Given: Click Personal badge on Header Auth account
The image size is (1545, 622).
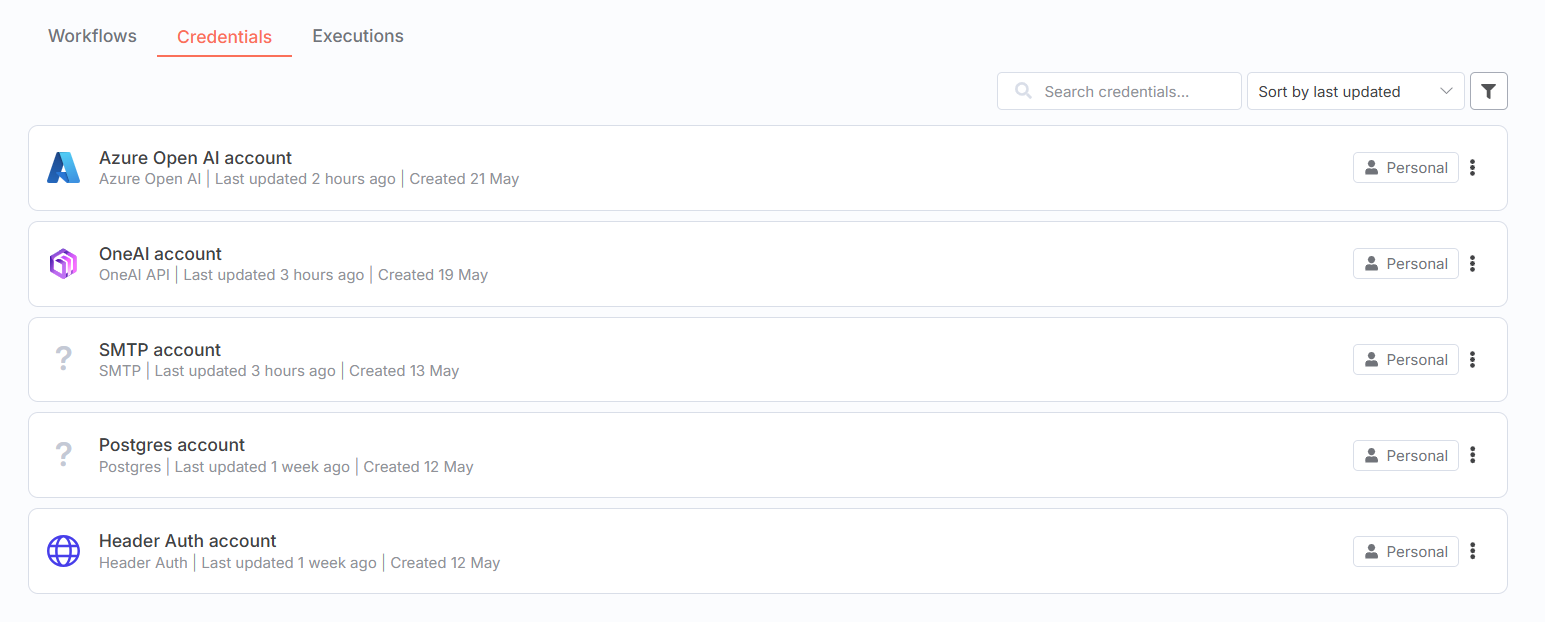Looking at the screenshot, I should click(1405, 551).
